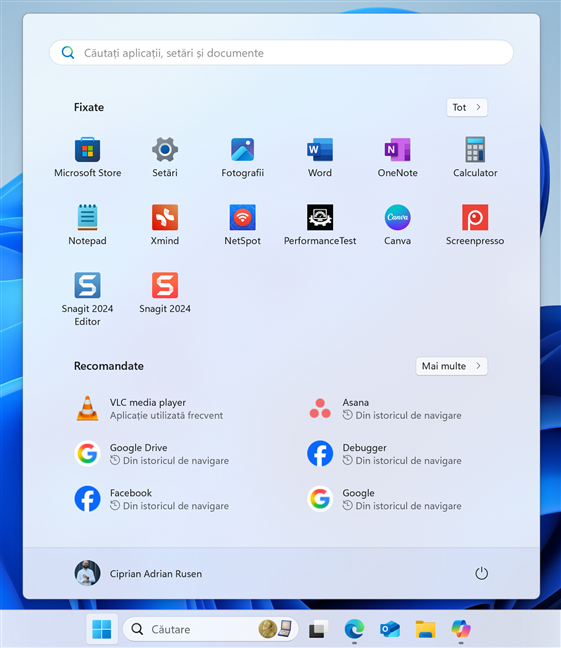
Task: Launch NetSpot app
Action: (x=242, y=225)
